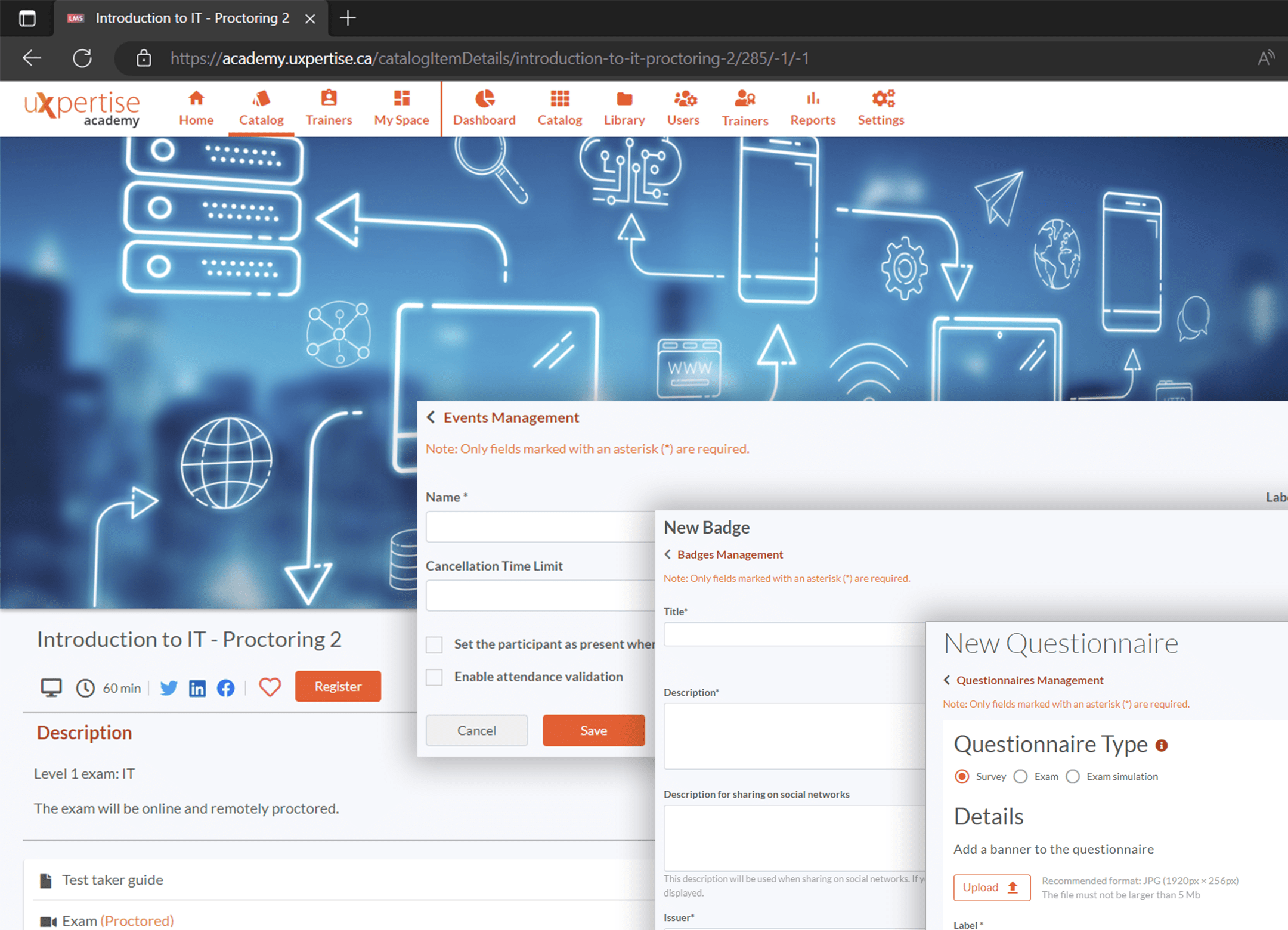Screen dimensions: 1288x930
Task: Share course on Twitter
Action: point(169,688)
